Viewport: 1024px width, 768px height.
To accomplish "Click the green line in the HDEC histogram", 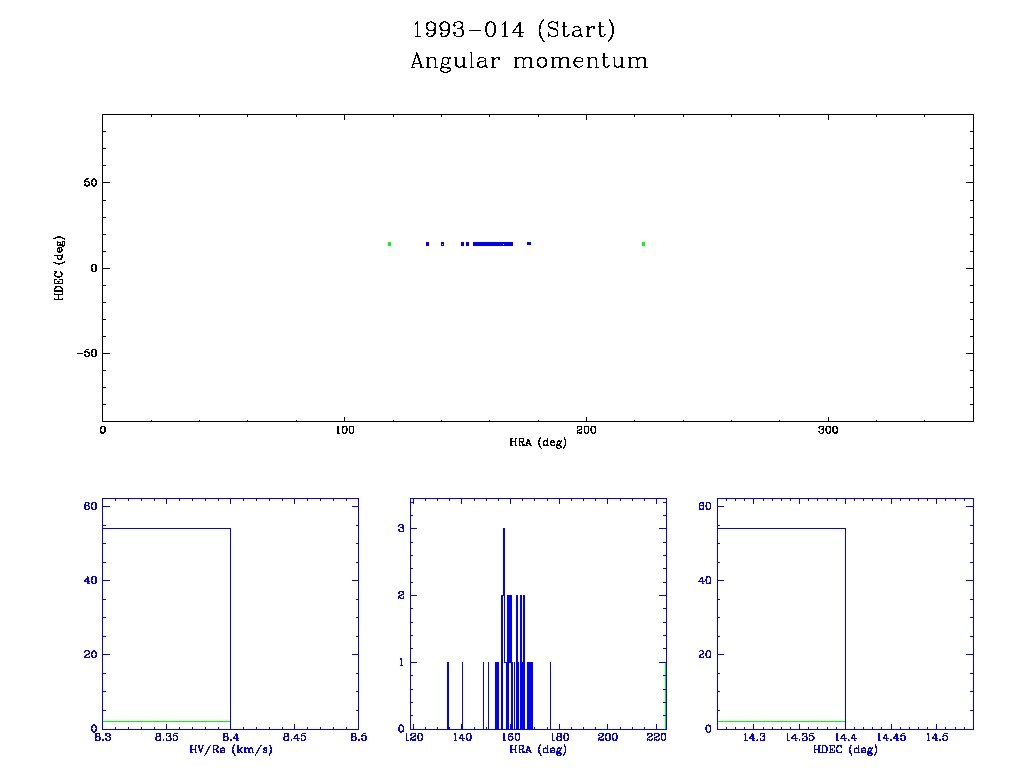I will 781,721.
